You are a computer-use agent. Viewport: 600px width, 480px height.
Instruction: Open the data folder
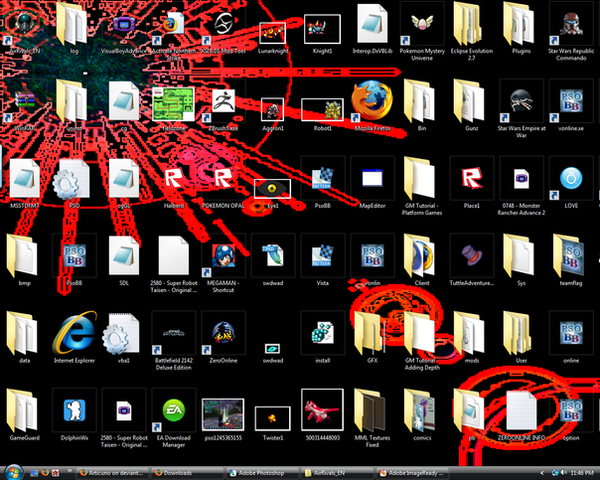(x=24, y=334)
